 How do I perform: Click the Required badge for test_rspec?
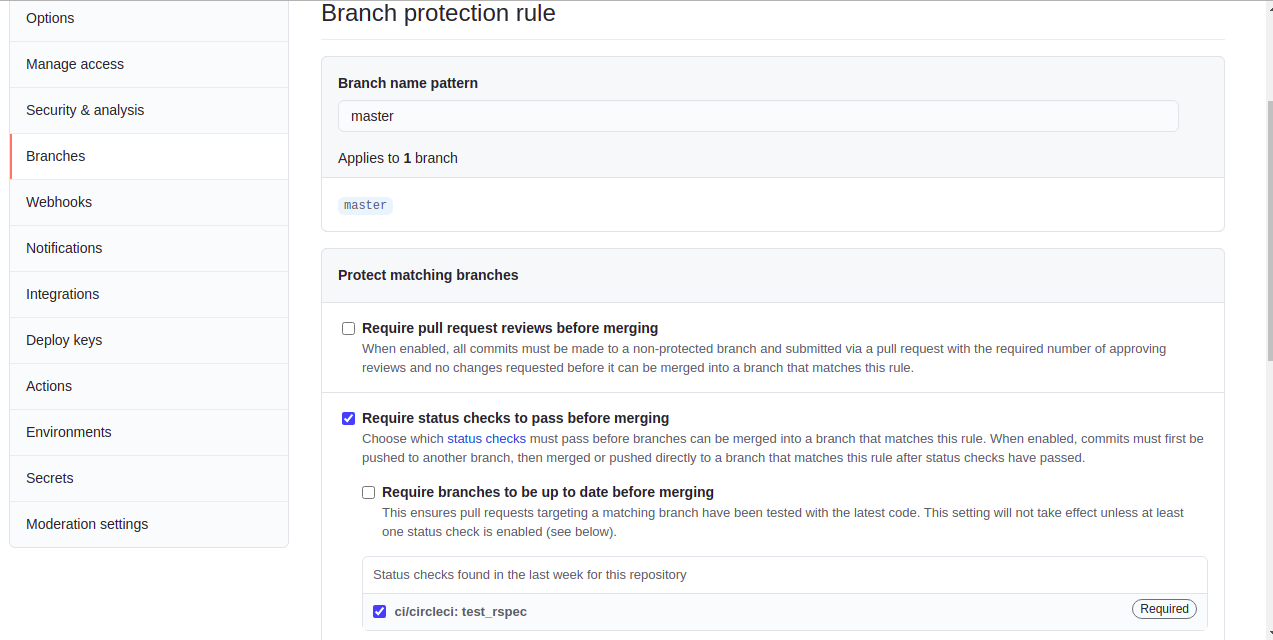click(1164, 609)
